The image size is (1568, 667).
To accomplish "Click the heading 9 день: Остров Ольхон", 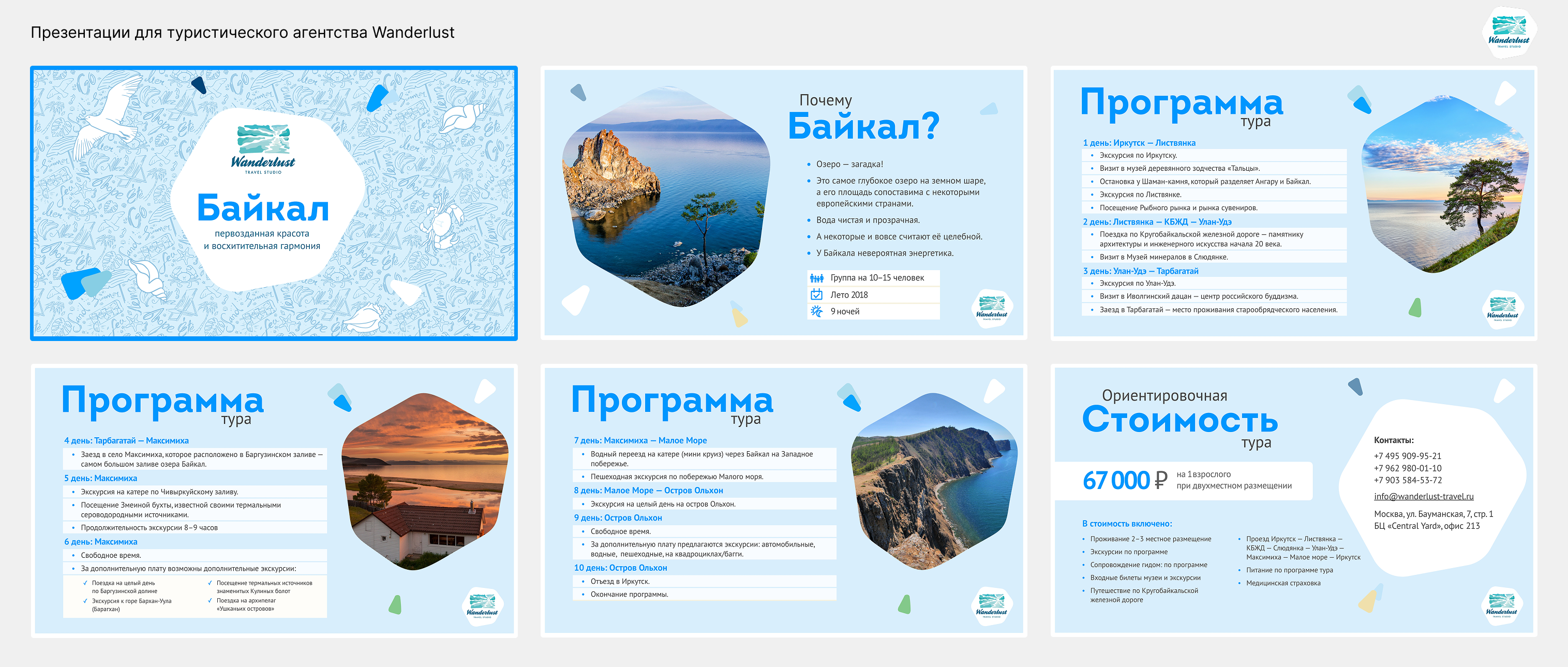I will click(x=617, y=518).
